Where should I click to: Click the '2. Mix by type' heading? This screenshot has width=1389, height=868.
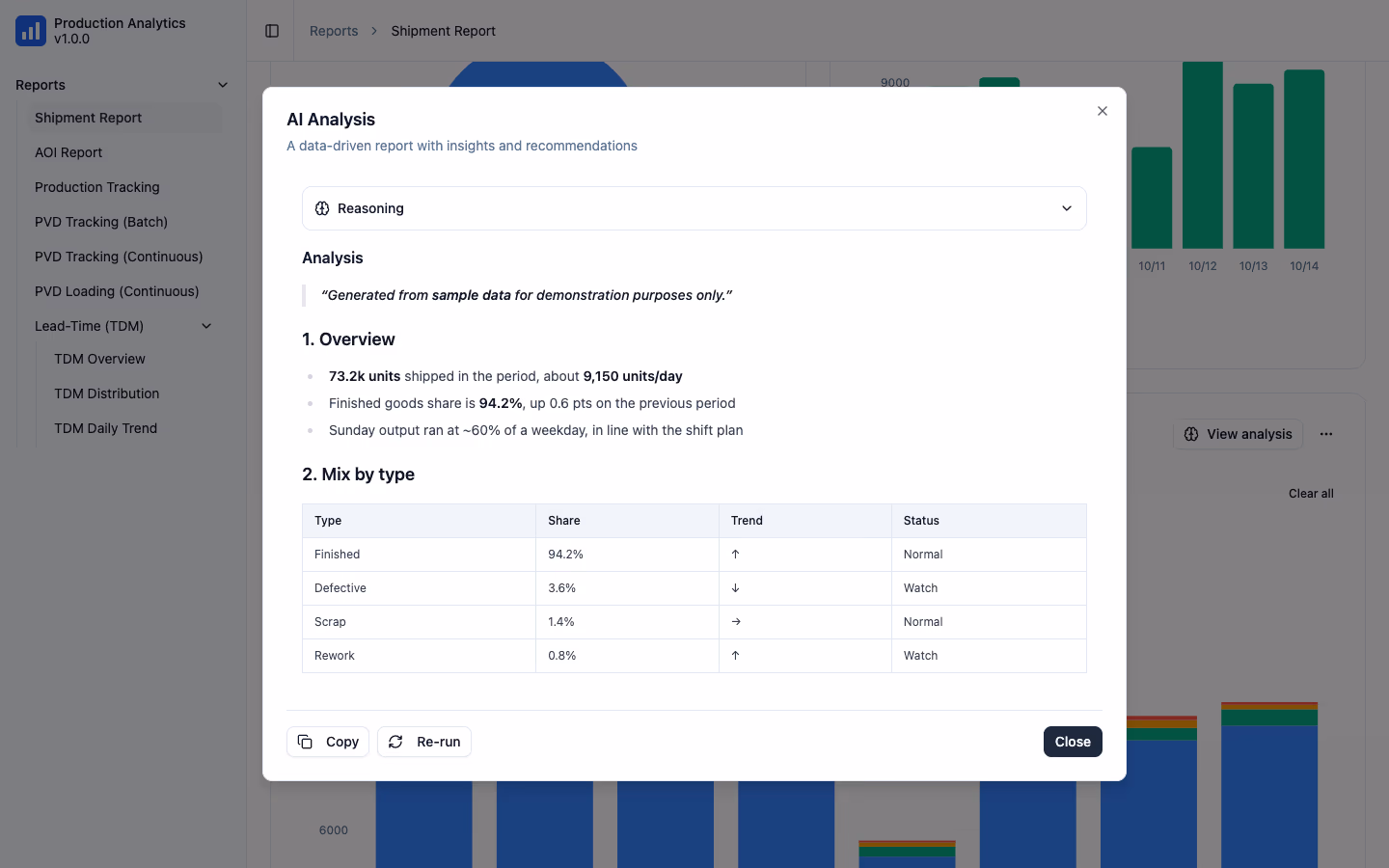[358, 475]
